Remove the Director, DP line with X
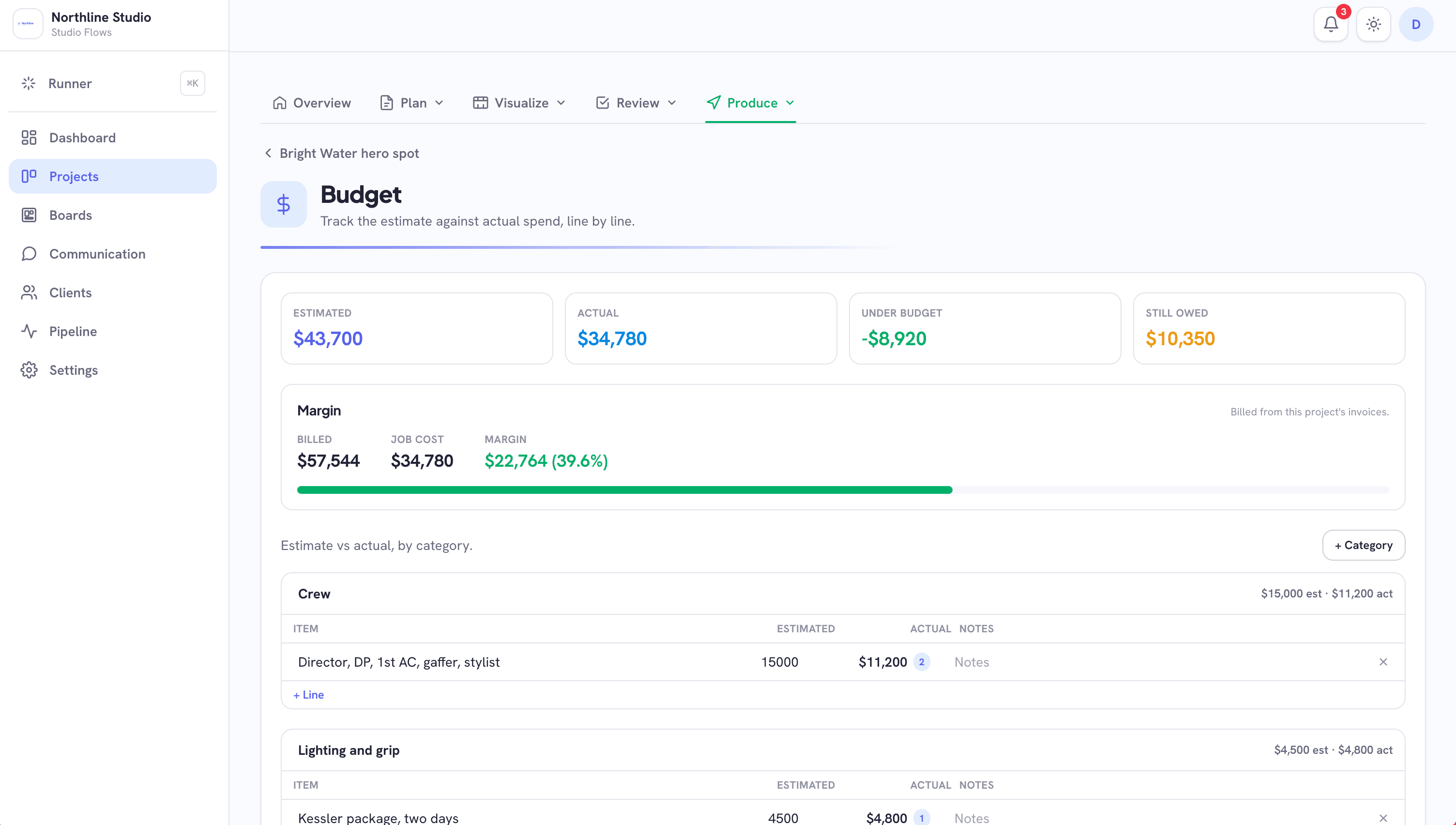The height and width of the screenshot is (825, 1456). click(1383, 662)
